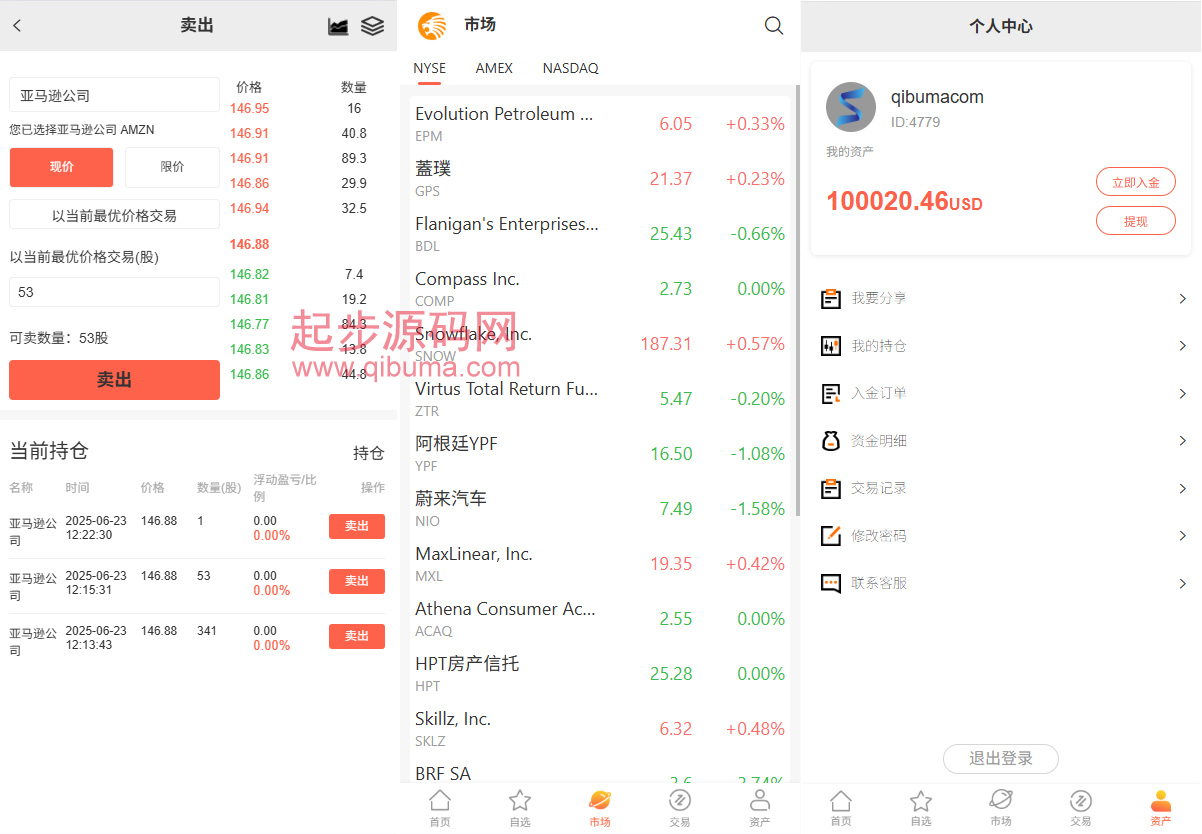The image size is (1202, 834).
Task: Open 资产 in the market screen's bottom bar
Action: coord(760,808)
